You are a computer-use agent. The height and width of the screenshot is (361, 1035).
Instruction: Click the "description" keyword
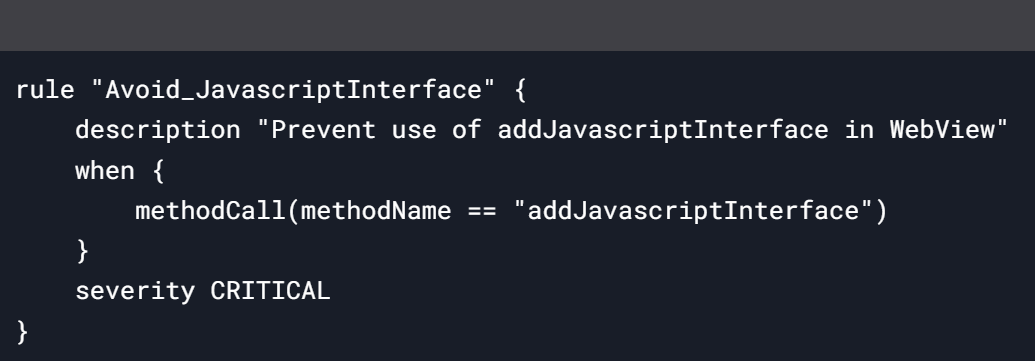158,130
